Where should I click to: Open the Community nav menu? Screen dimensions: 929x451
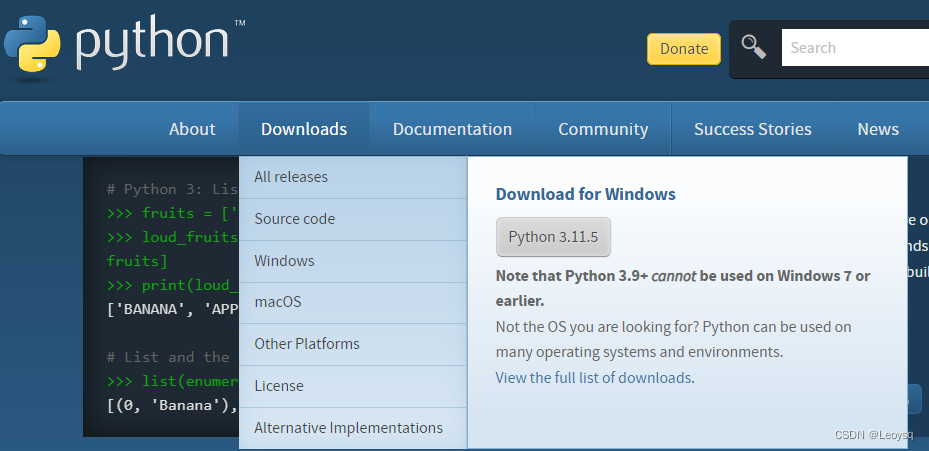603,129
